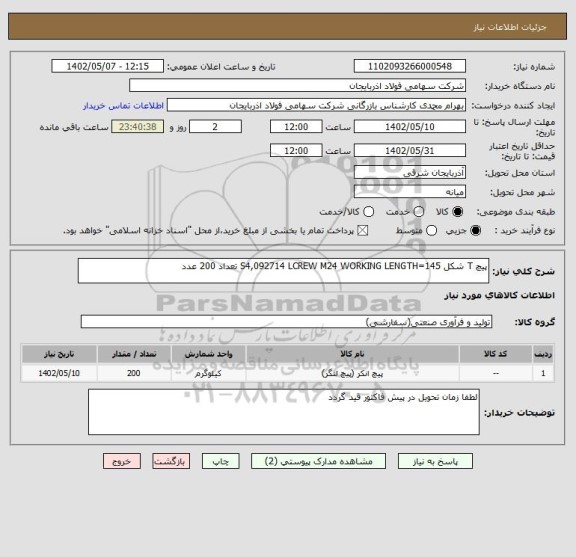Click the response deadline hour 12:00 field
This screenshot has height=557, width=576.
tap(296, 127)
